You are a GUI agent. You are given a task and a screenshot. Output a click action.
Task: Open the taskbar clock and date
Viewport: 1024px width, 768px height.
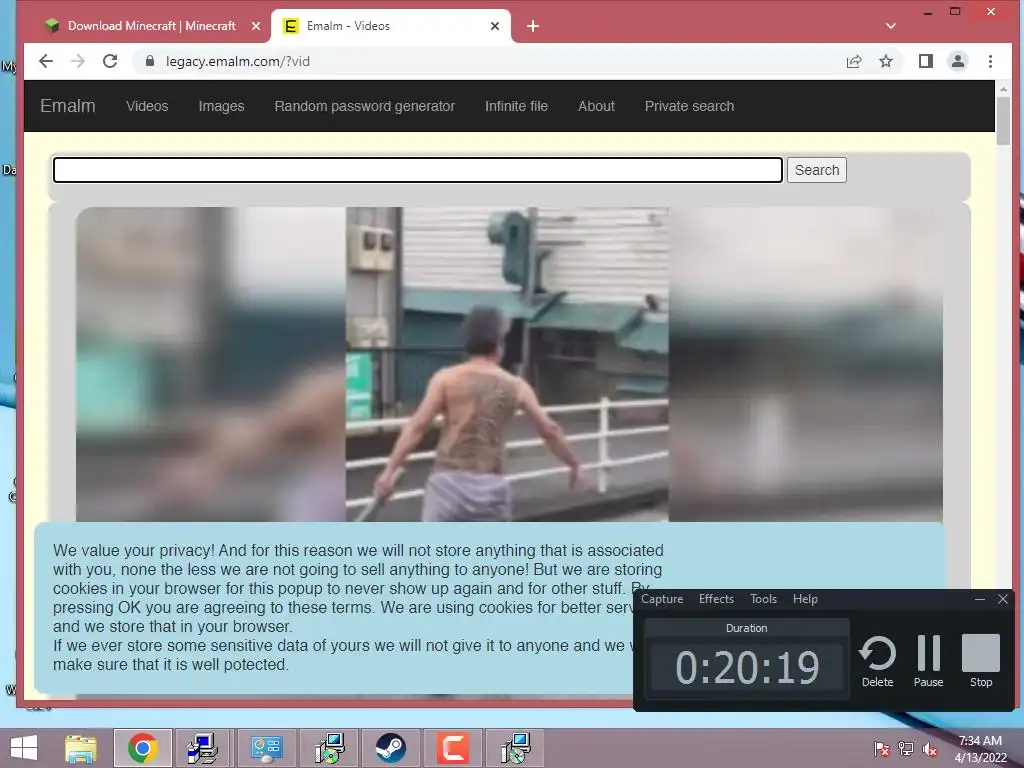(980, 749)
